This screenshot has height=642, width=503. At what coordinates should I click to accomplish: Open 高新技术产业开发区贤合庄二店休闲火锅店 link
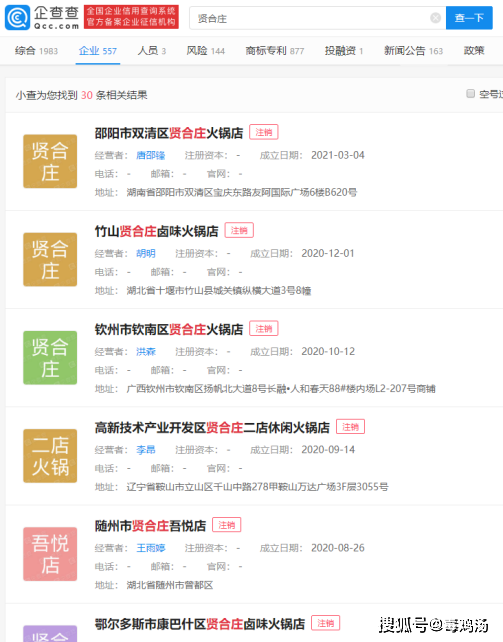click(212, 428)
